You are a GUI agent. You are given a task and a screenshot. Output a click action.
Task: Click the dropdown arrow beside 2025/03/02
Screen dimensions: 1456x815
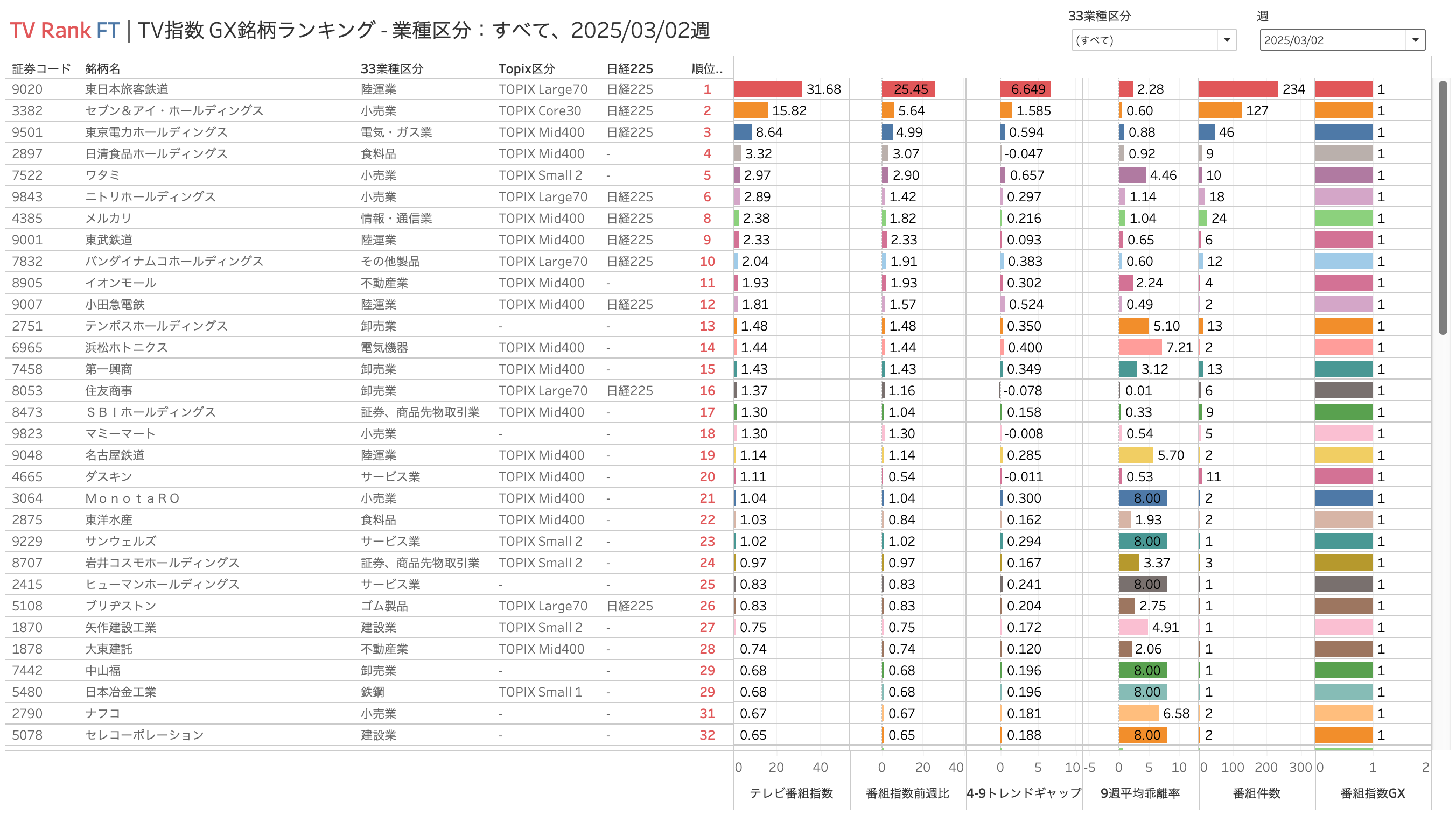tap(1415, 40)
